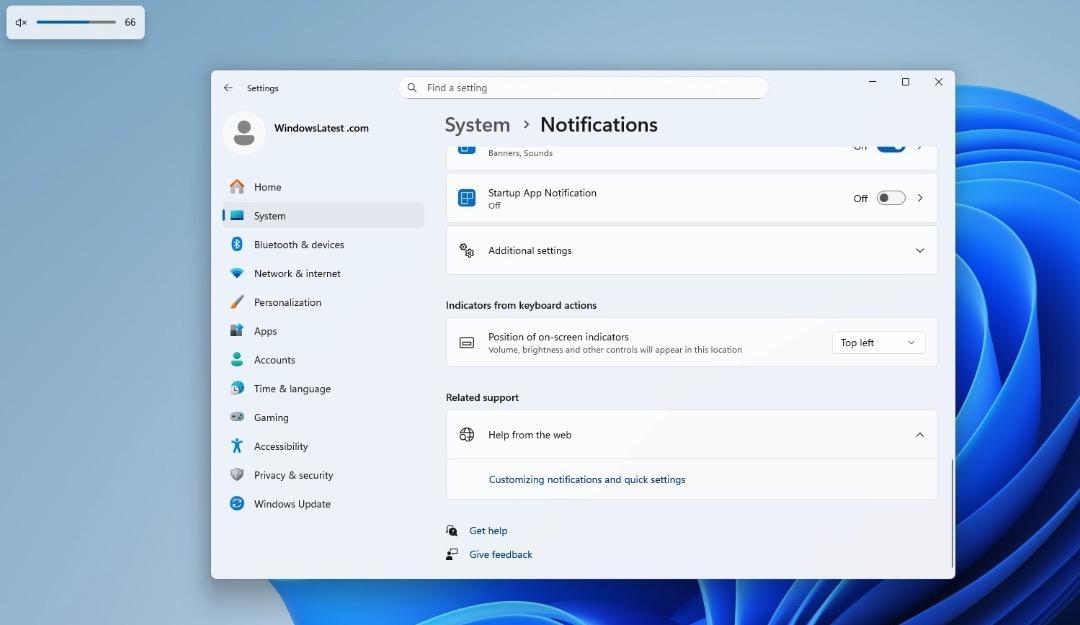1080x625 pixels.
Task: Open the on-screen indicators position dropdown
Action: 877,342
